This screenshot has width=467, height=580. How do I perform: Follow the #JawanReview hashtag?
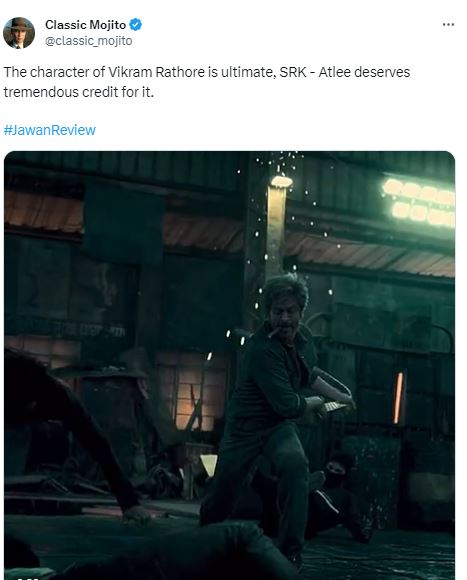point(50,130)
